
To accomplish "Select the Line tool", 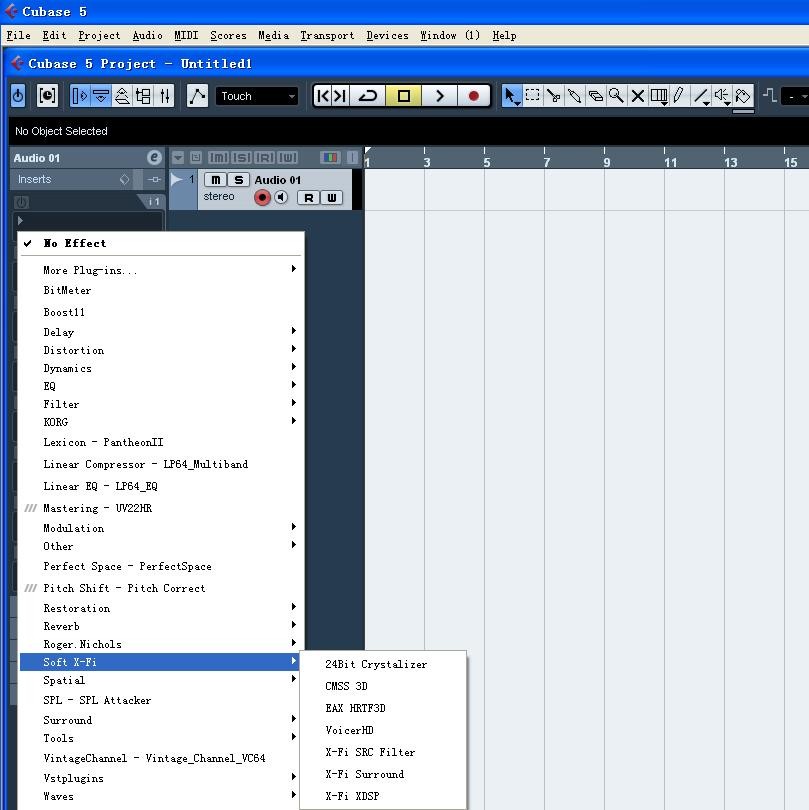I will (x=701, y=96).
